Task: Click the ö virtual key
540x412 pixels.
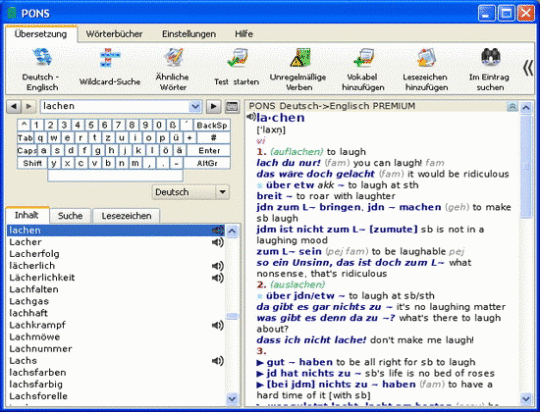Action: tap(166, 151)
